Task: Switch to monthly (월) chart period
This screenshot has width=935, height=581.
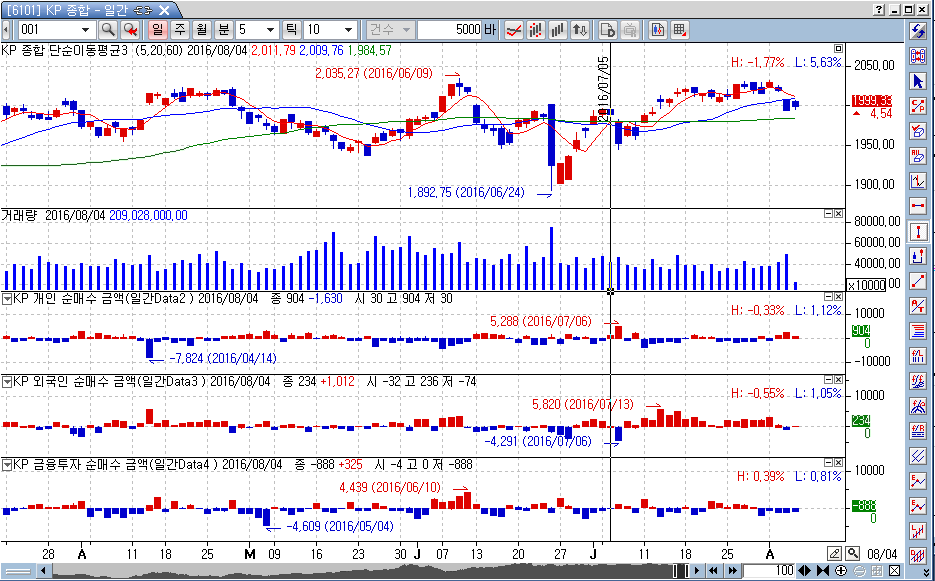Action: tap(201, 30)
